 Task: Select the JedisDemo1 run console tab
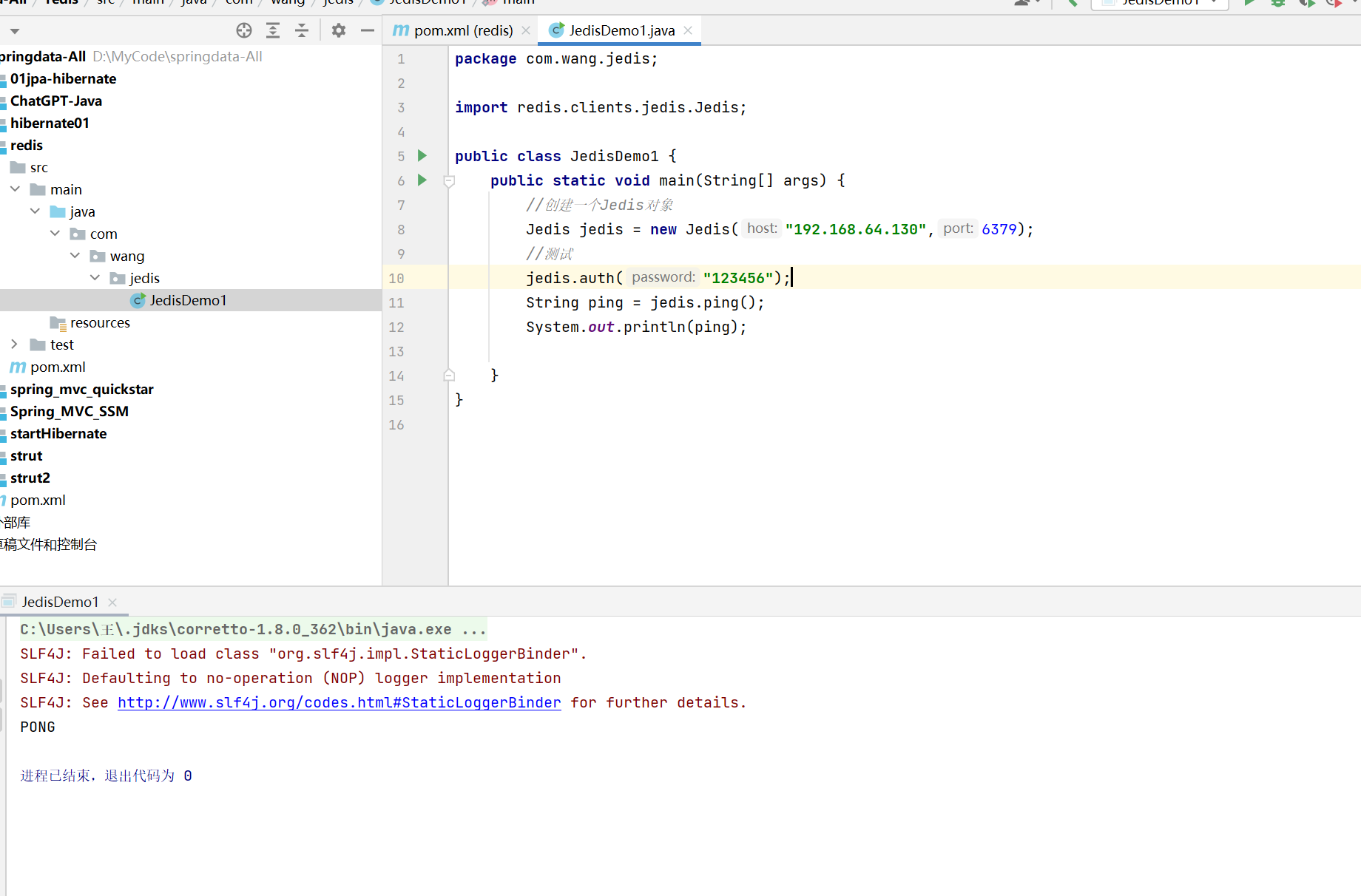click(x=60, y=602)
